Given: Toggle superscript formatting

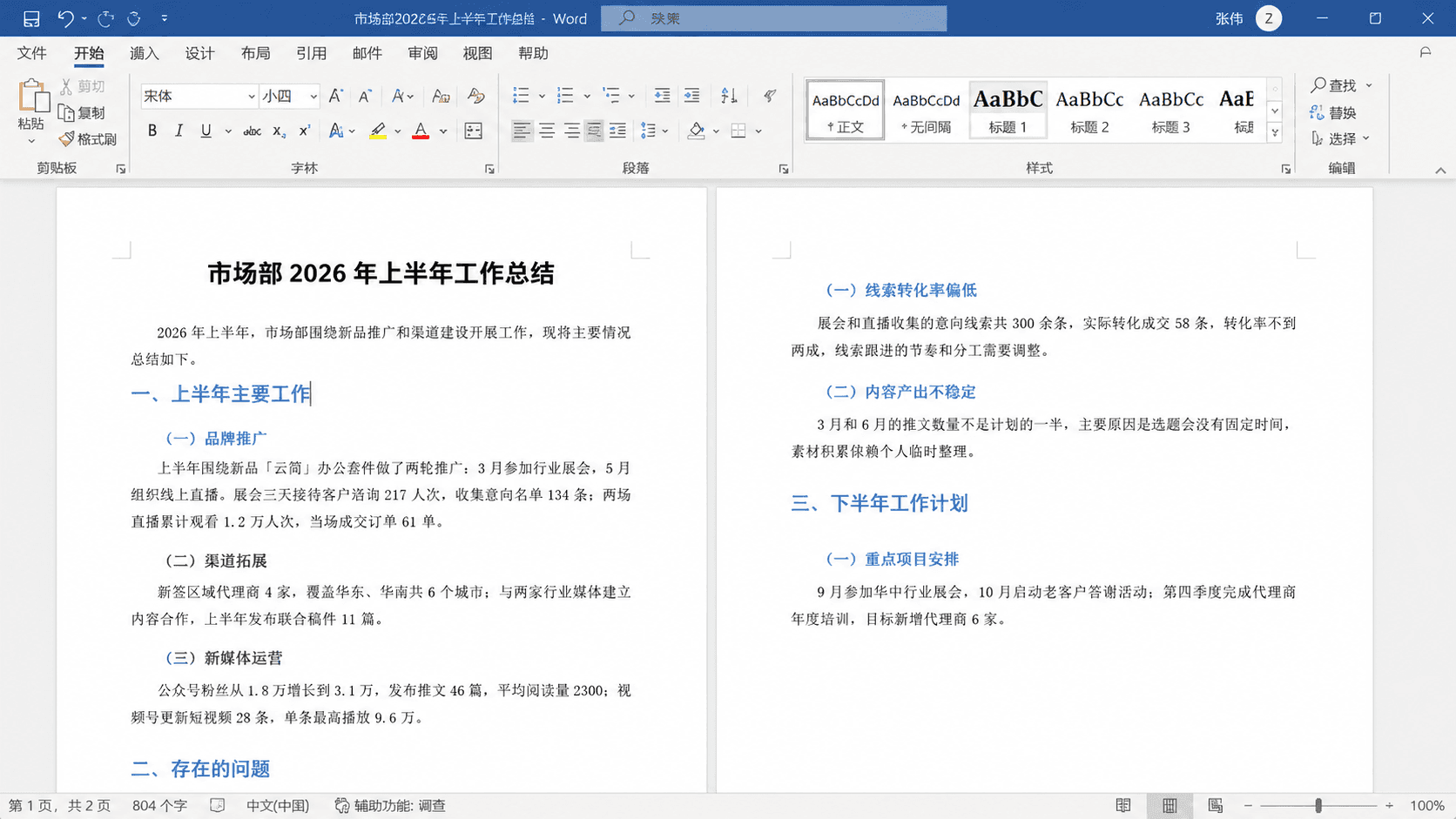Looking at the screenshot, I should (x=305, y=131).
